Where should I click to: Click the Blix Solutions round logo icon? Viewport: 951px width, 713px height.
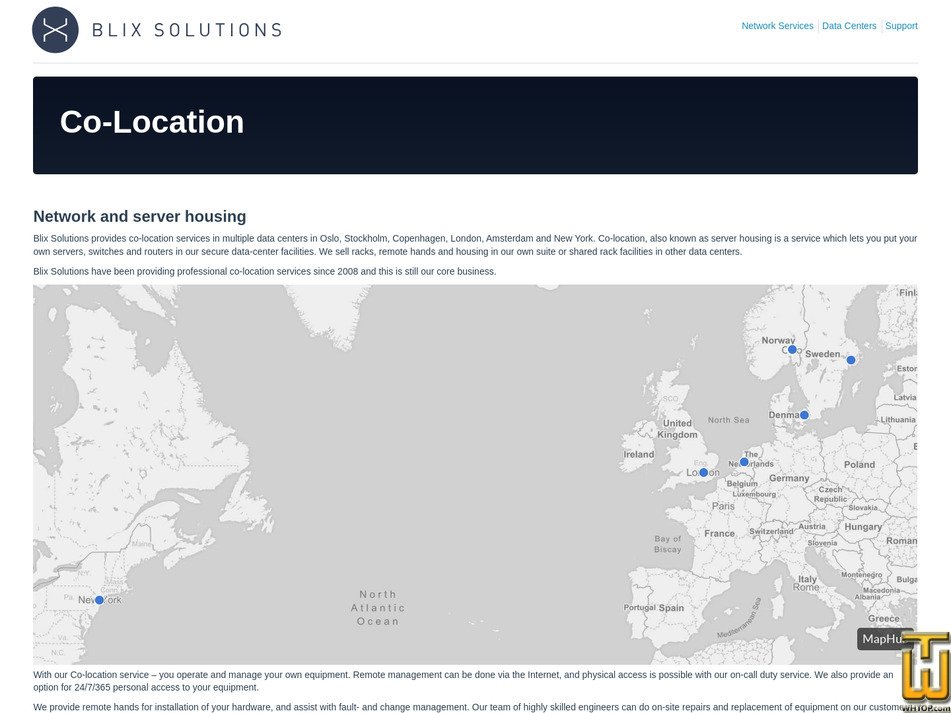pyautogui.click(x=55, y=30)
